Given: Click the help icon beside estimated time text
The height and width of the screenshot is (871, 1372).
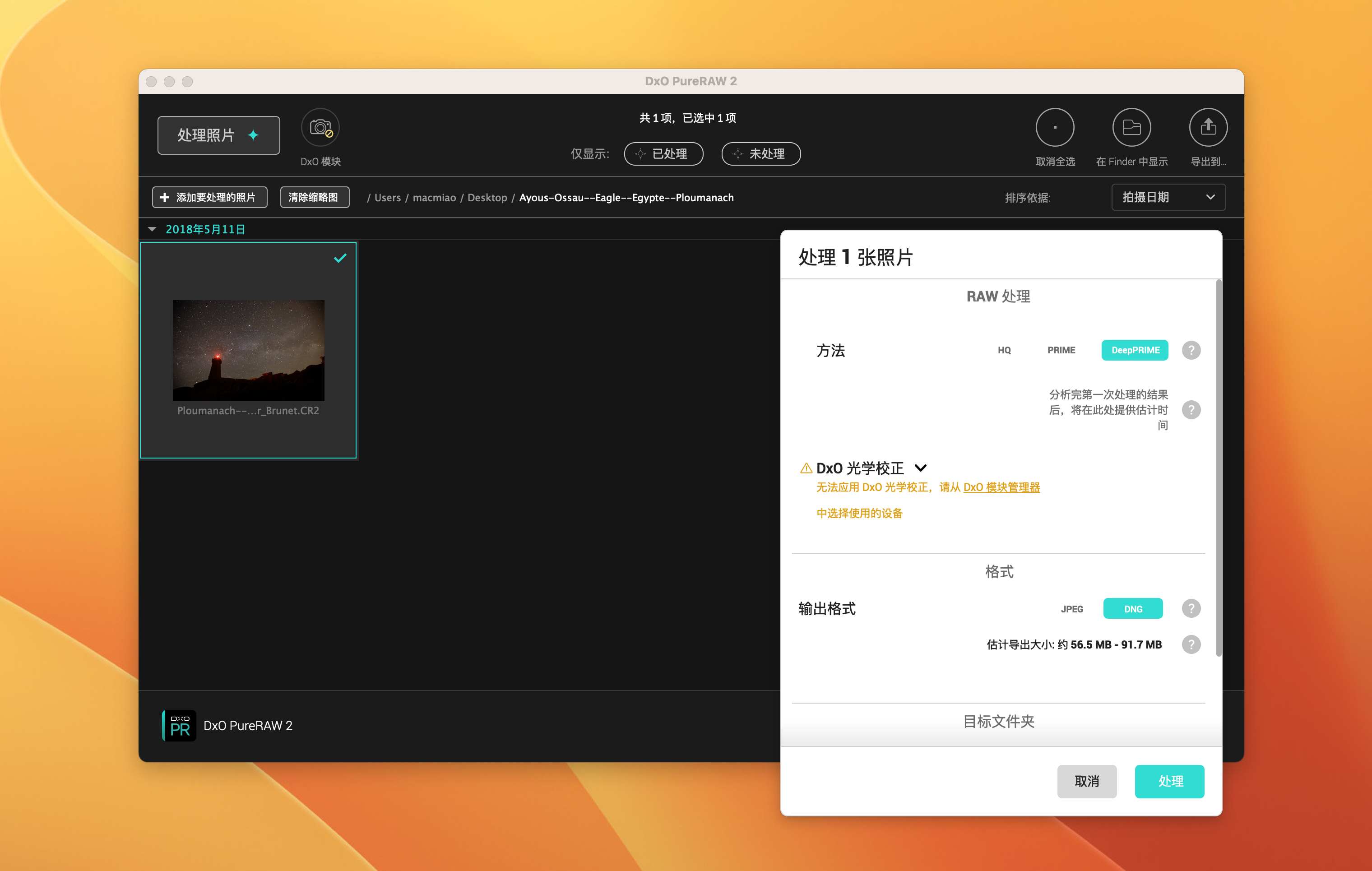Looking at the screenshot, I should tap(1191, 410).
